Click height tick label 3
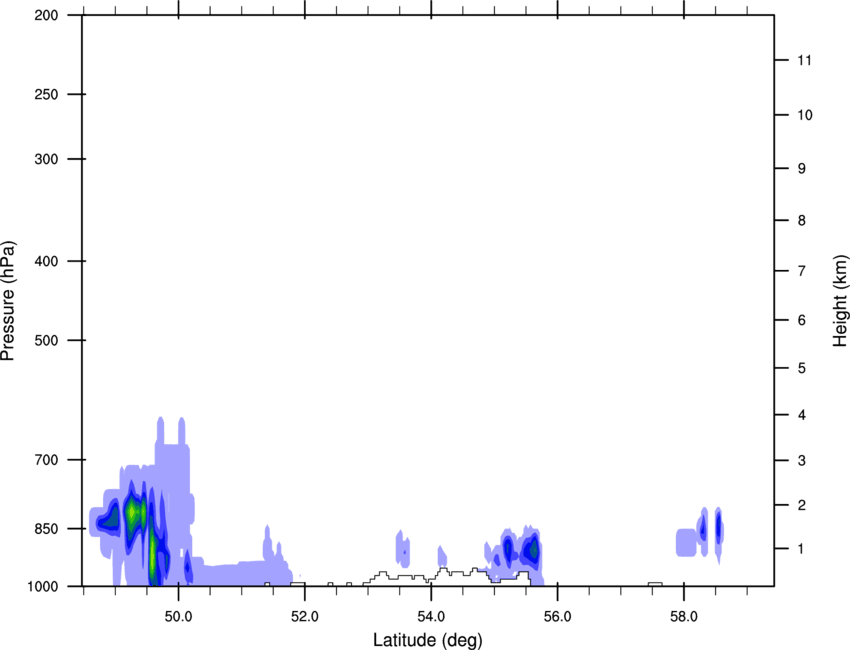 pos(801,460)
